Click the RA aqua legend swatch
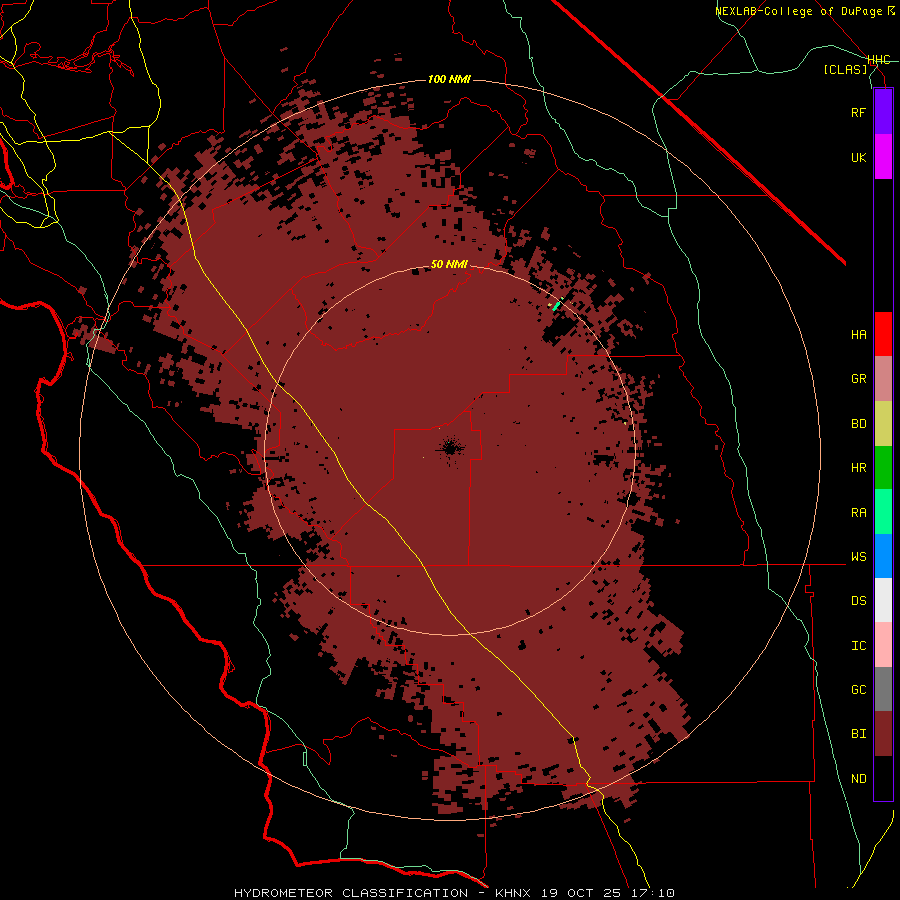This screenshot has width=900, height=900. (x=883, y=512)
